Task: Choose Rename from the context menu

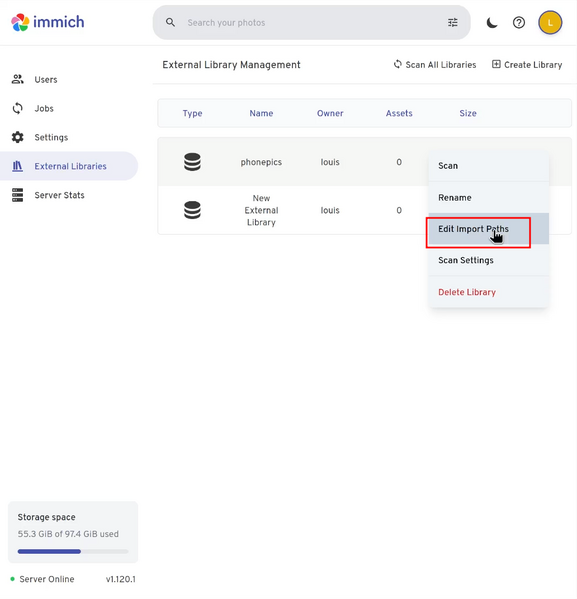Action: point(489,198)
